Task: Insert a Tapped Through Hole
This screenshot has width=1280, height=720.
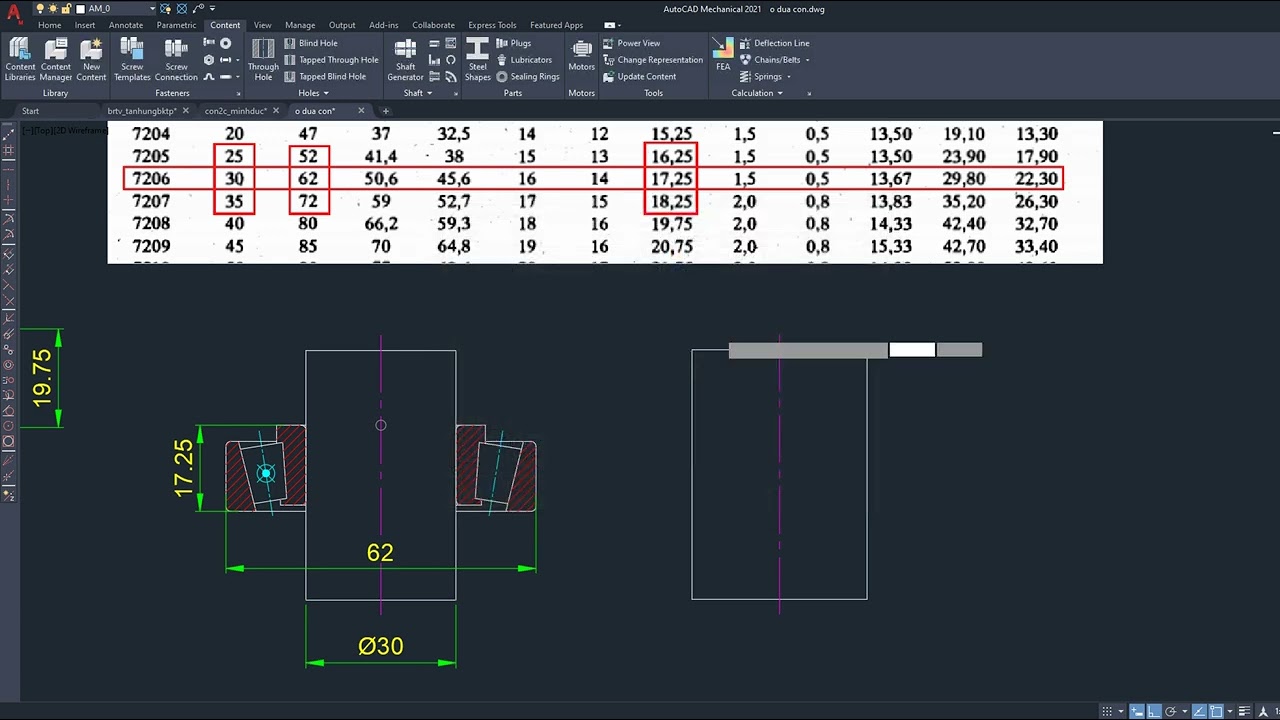Action: [331, 60]
